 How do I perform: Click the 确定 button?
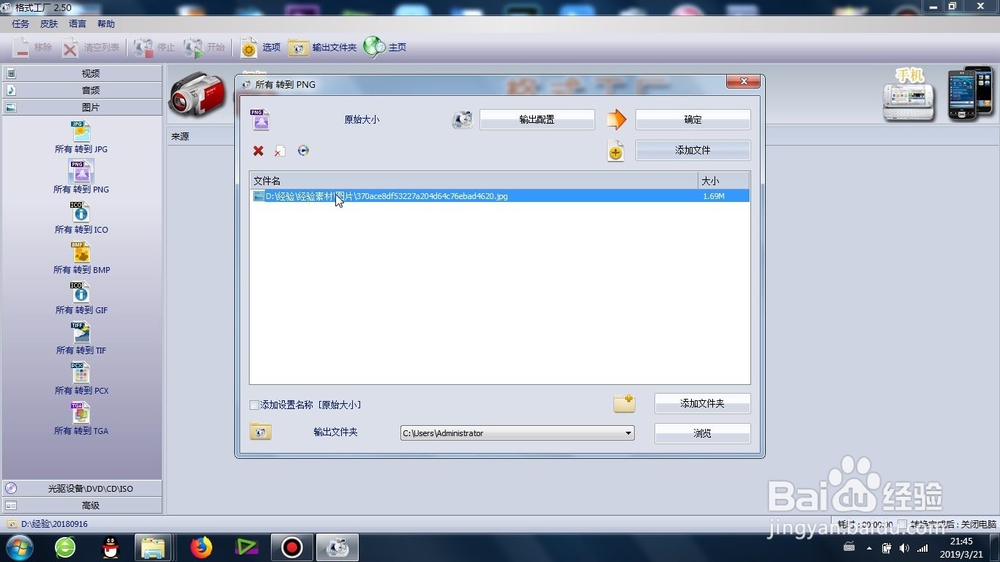[x=693, y=119]
